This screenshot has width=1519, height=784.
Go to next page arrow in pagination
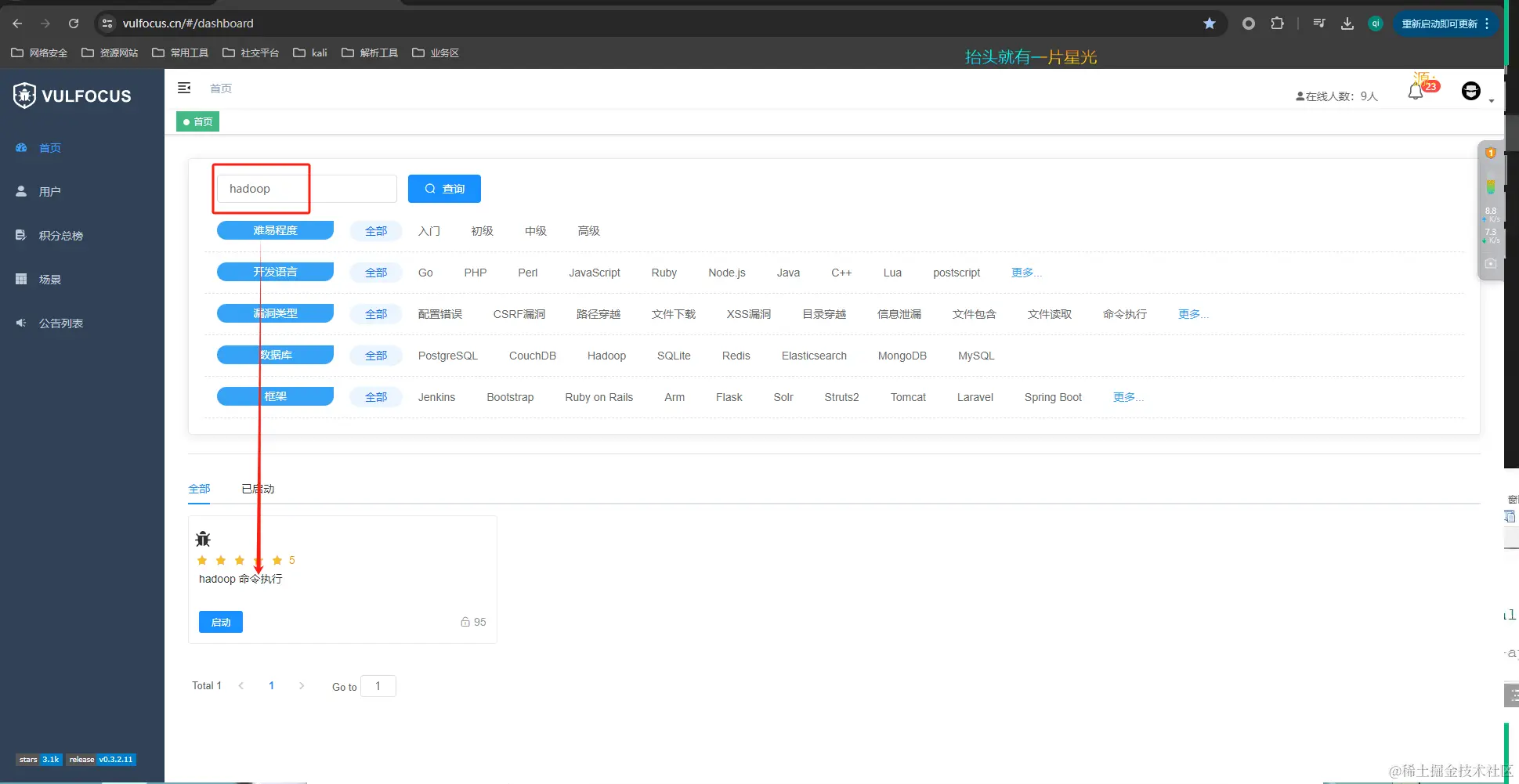coord(302,685)
